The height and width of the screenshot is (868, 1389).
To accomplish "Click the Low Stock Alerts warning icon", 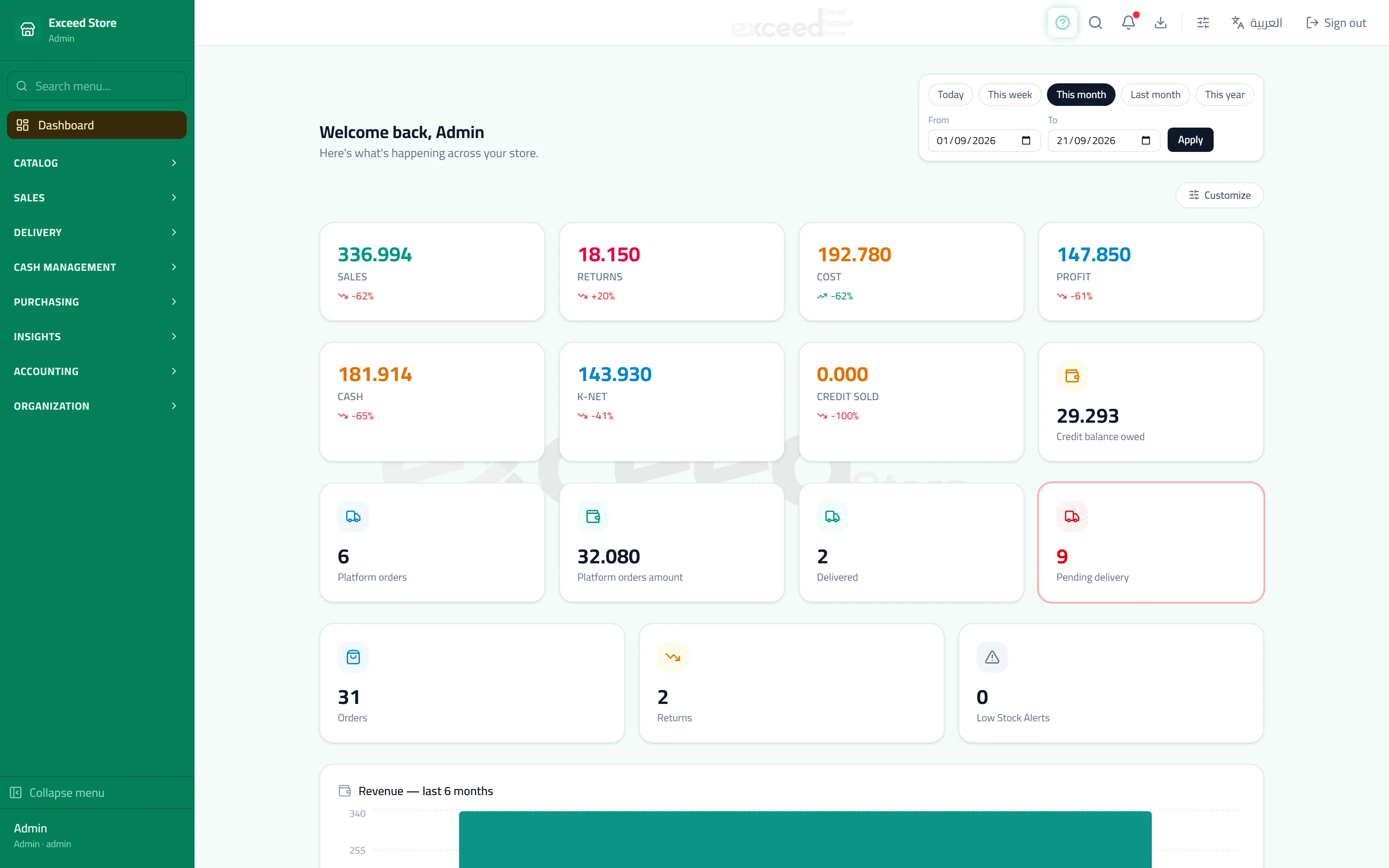I will click(992, 658).
